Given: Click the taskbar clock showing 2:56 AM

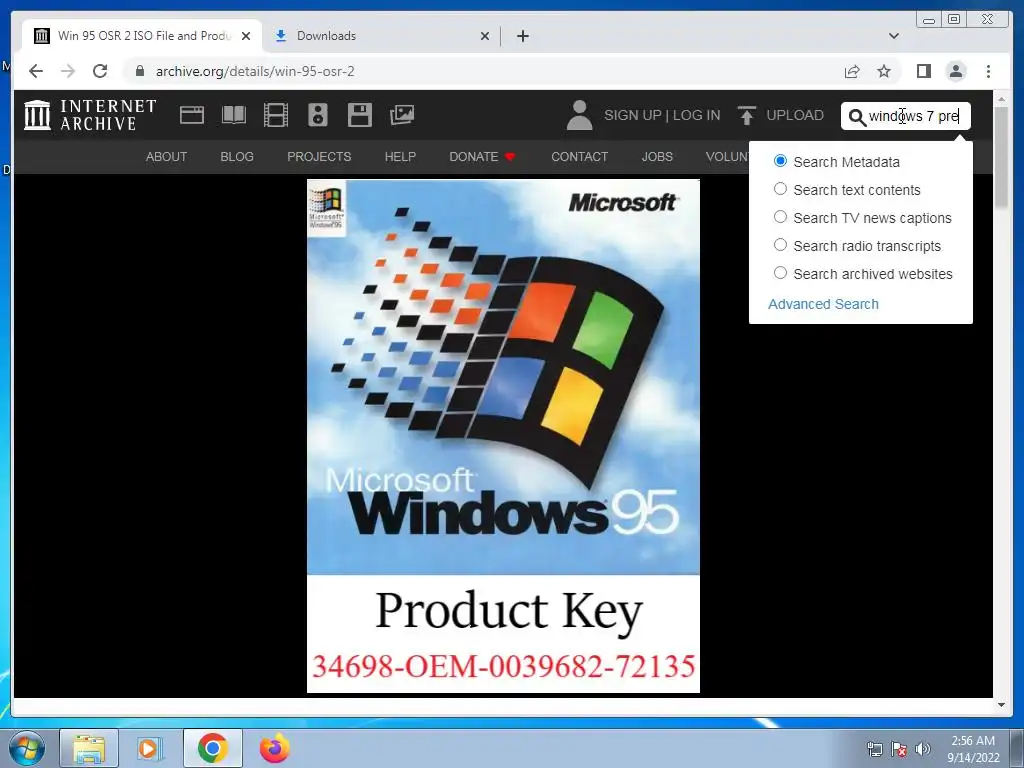Looking at the screenshot, I should click(x=973, y=748).
